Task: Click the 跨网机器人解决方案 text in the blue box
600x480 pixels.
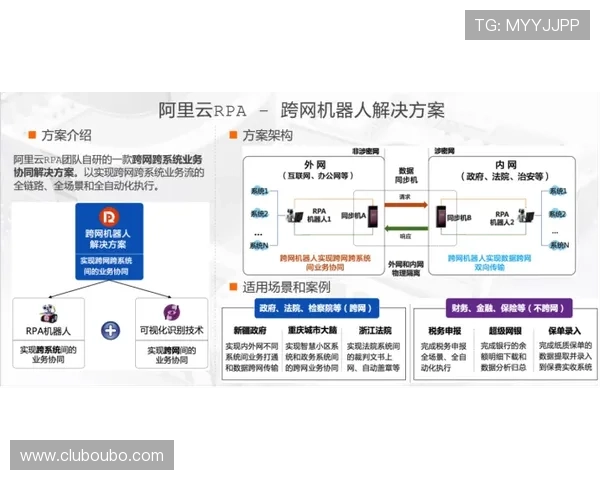Action: coord(108,239)
